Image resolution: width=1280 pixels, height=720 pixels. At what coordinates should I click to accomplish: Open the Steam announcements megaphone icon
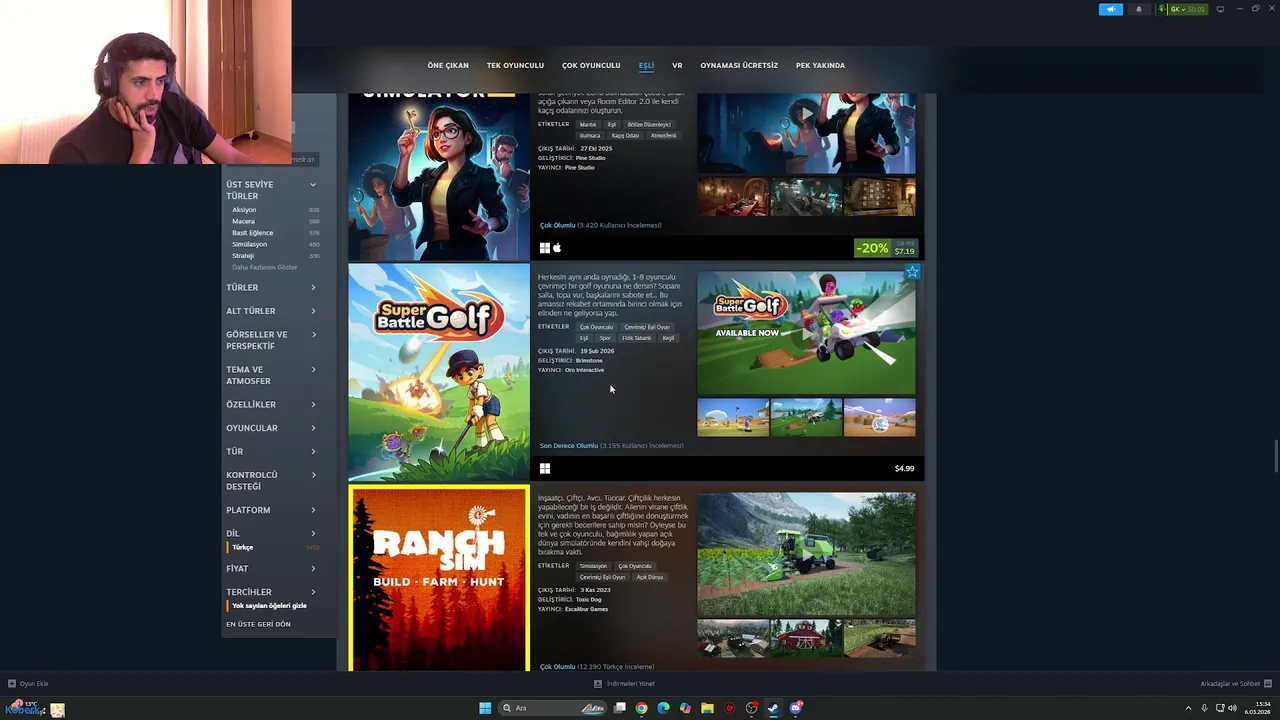pos(1111,9)
